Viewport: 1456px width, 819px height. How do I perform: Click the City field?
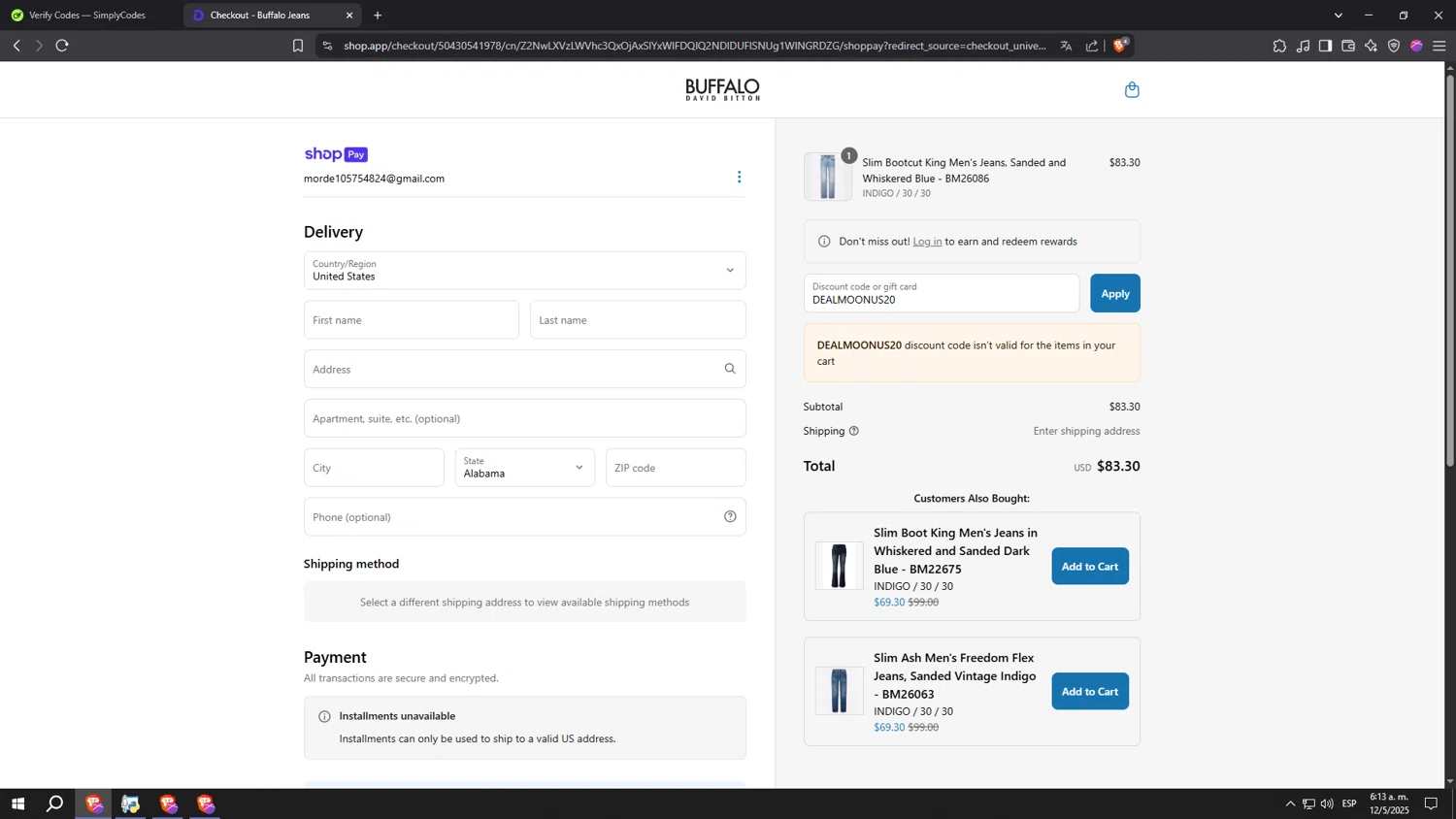click(x=374, y=468)
